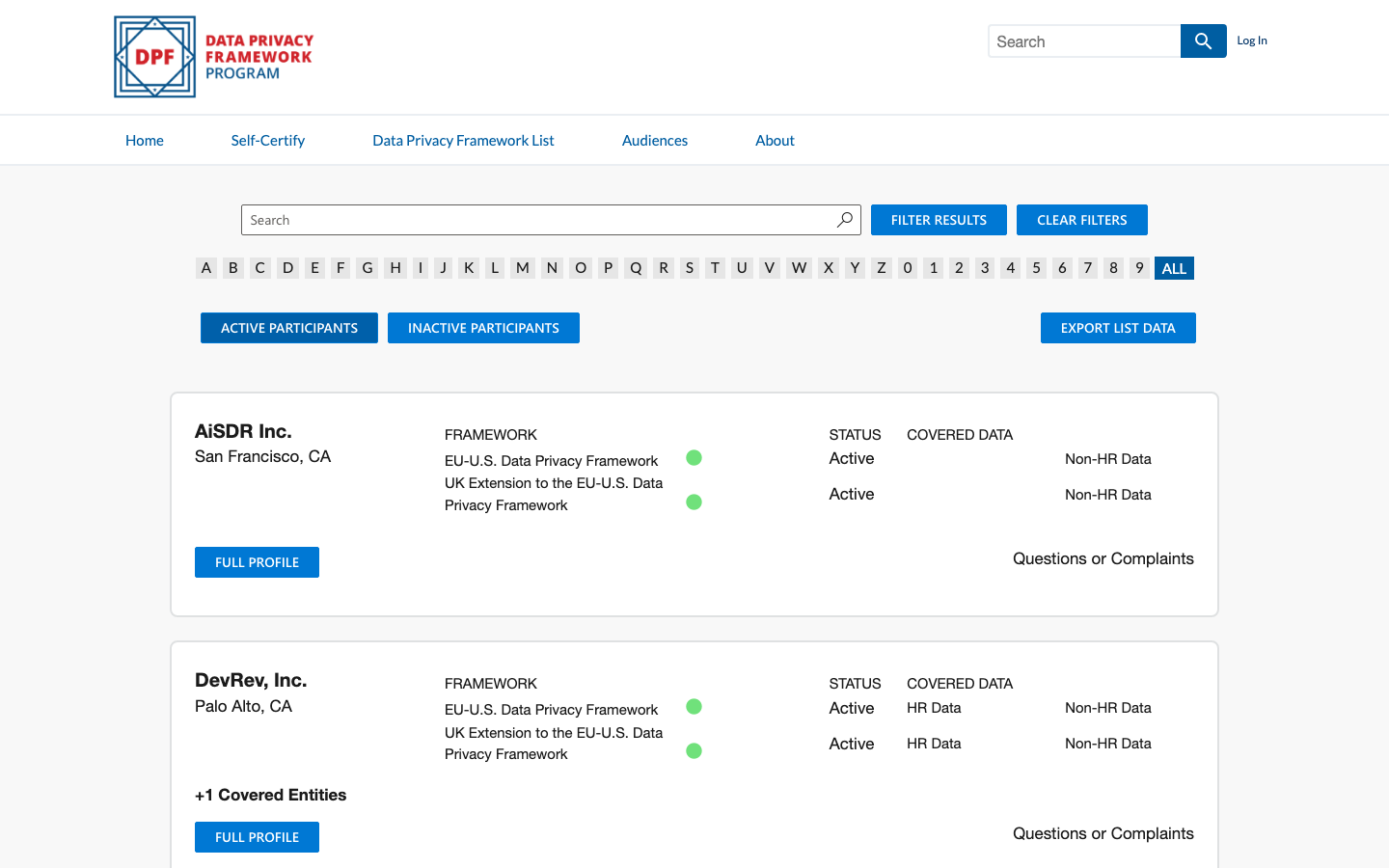Open Questions or Complaints for AiSDR Inc.
1389x868 pixels.
tap(1103, 558)
